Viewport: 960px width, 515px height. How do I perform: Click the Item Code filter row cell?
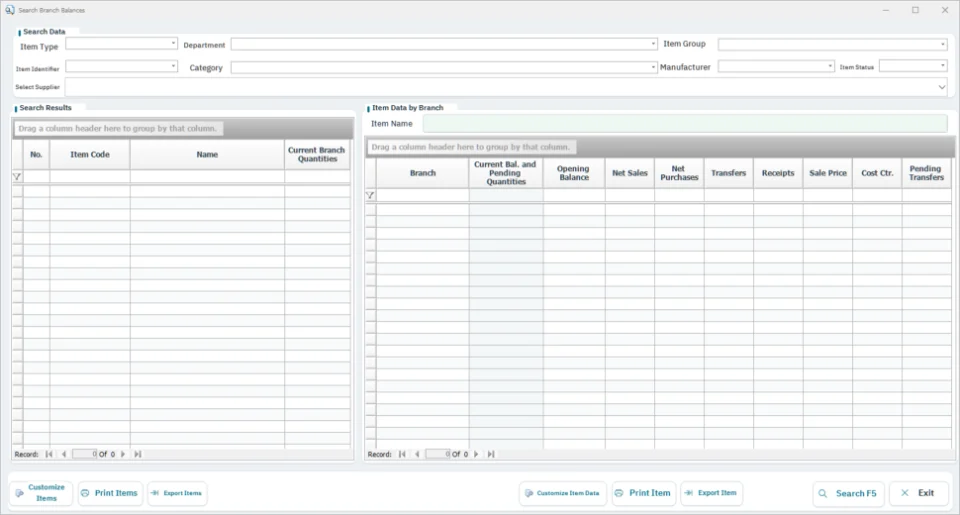(90, 177)
